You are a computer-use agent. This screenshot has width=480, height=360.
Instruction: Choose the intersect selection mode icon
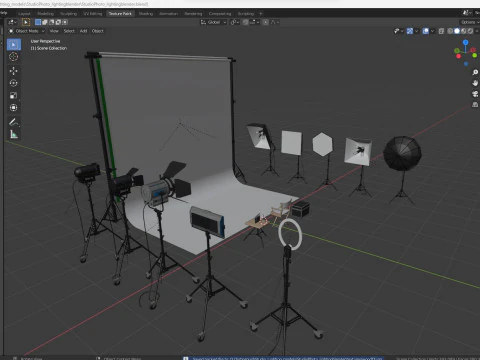coord(65,22)
